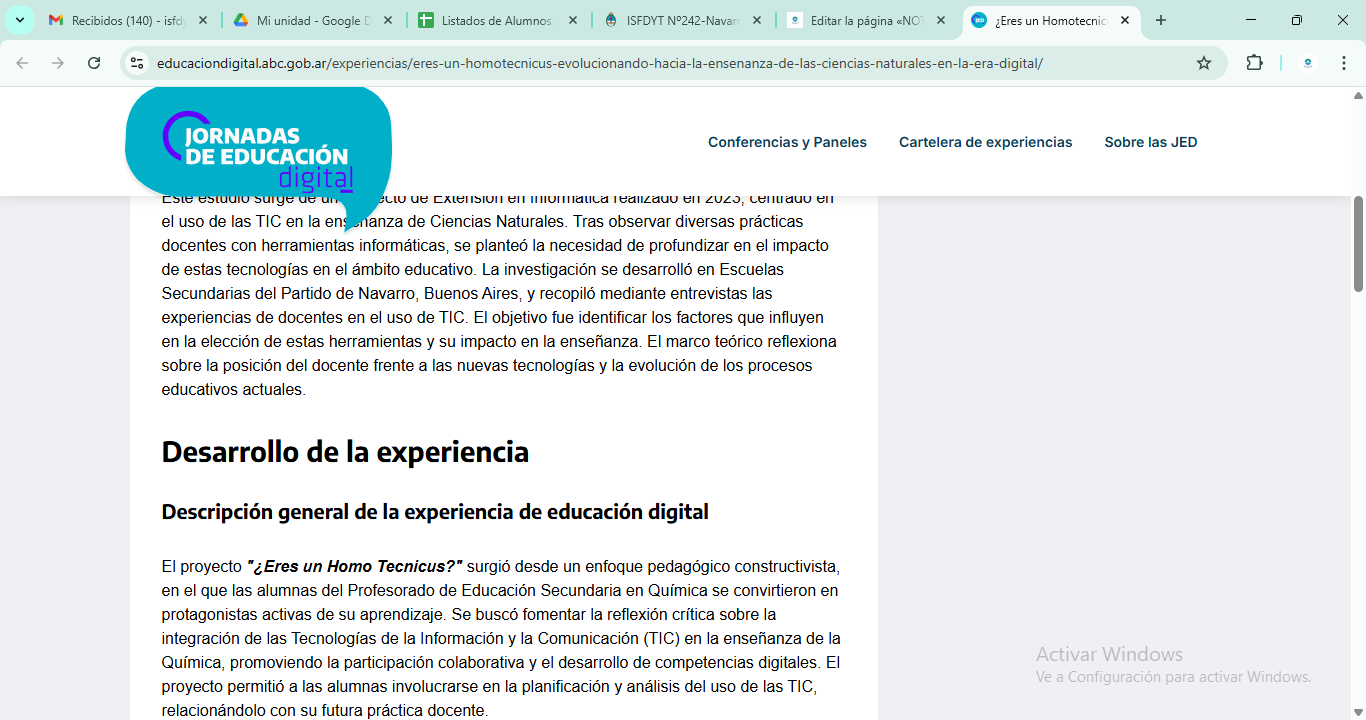Viewport: 1366px width, 720px height.
Task: Switch to the Editar la página tab
Action: click(867, 20)
